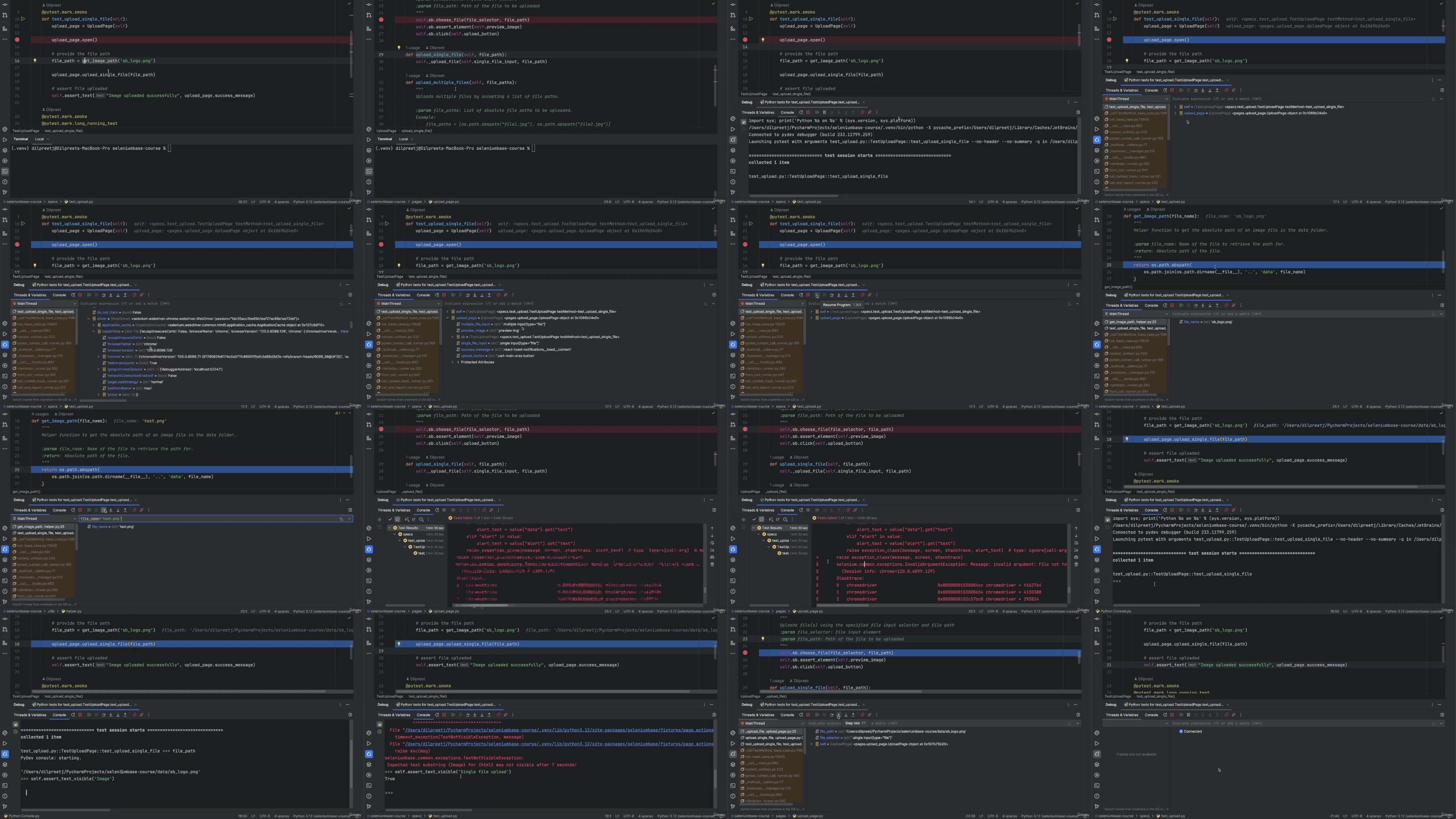Expand the 'proxy' dict entry
The height and width of the screenshot is (819, 1456).
pyautogui.click(x=98, y=394)
